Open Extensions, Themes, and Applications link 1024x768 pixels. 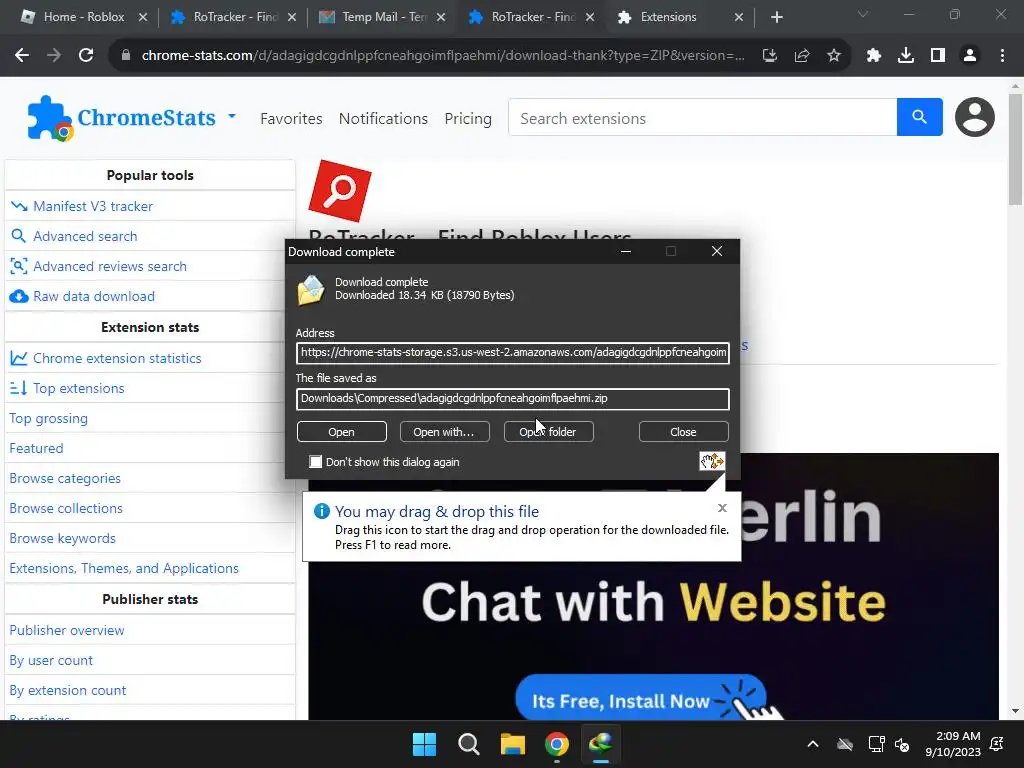[124, 569]
